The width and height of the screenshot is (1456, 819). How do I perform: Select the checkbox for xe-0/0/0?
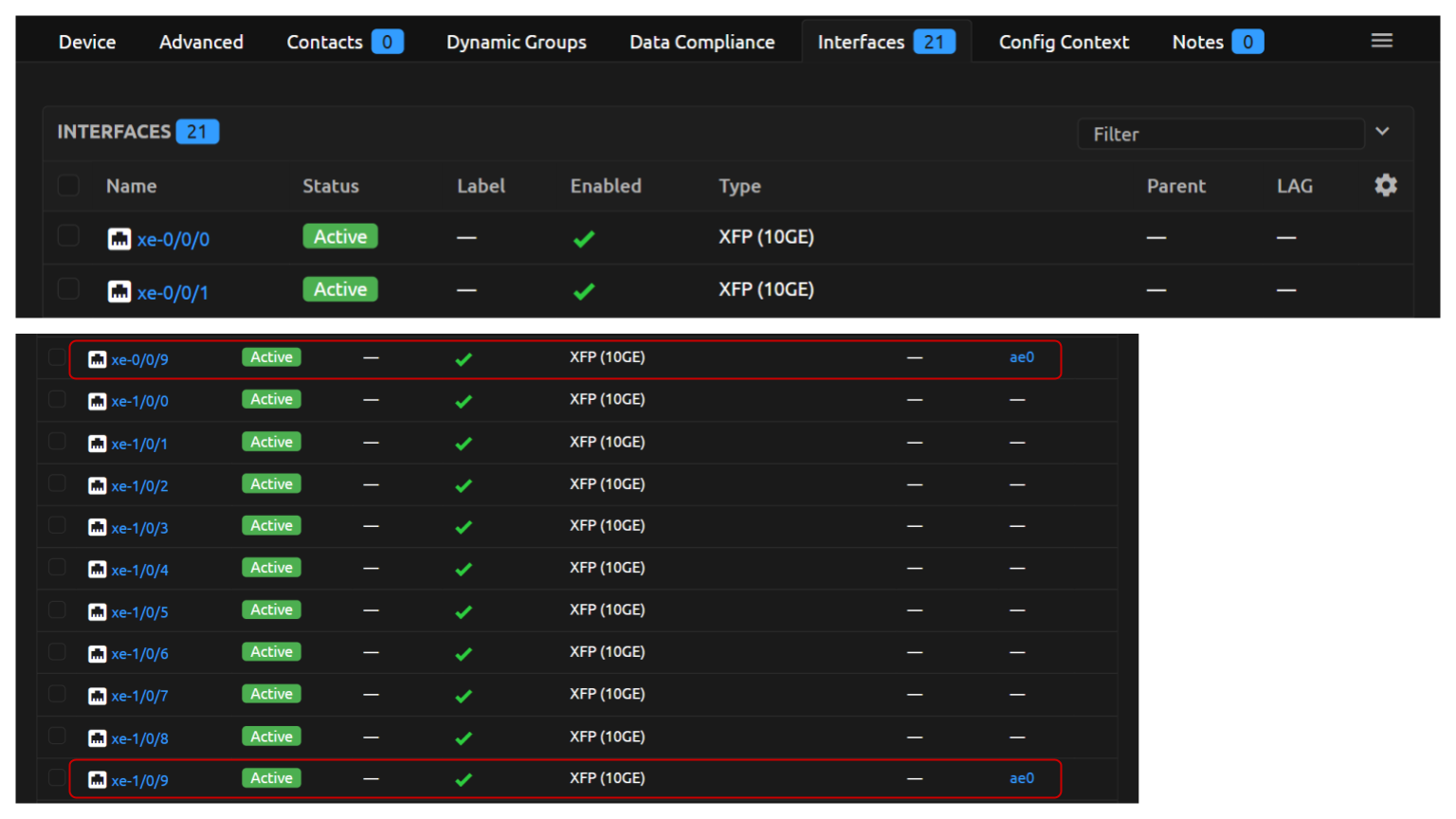68,236
